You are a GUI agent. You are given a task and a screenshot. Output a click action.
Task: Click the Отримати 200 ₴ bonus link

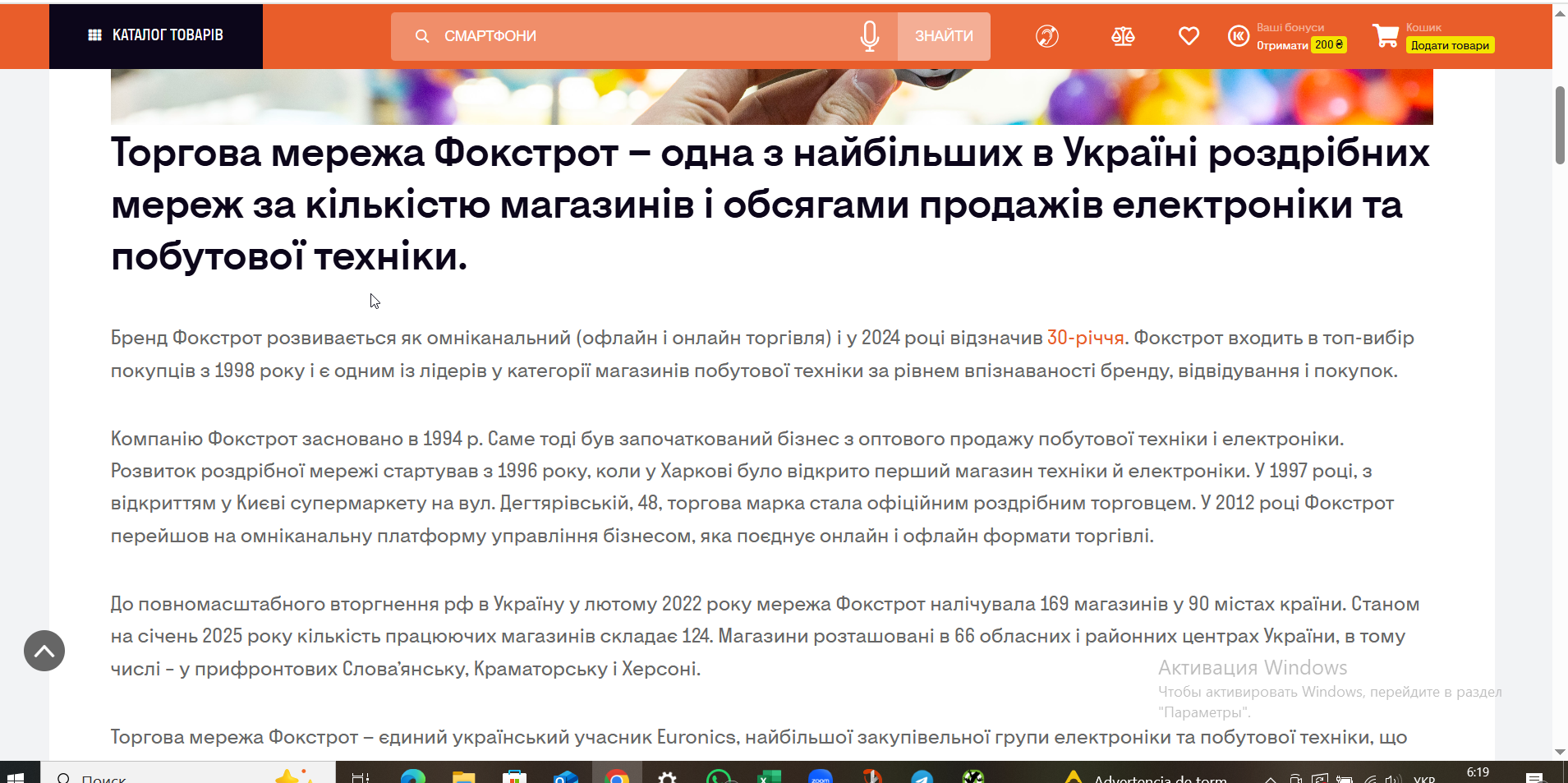click(x=1301, y=45)
